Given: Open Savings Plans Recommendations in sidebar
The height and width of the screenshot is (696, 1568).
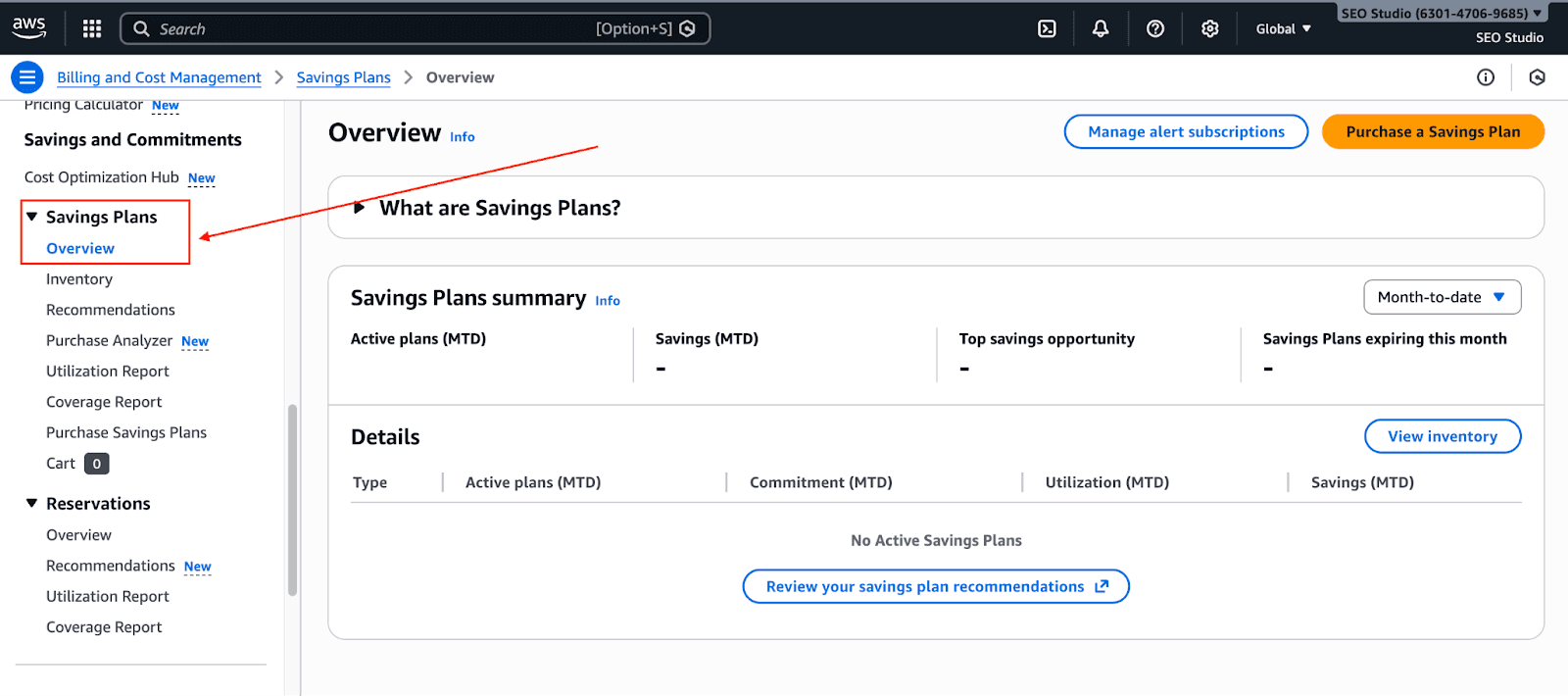Looking at the screenshot, I should (111, 310).
